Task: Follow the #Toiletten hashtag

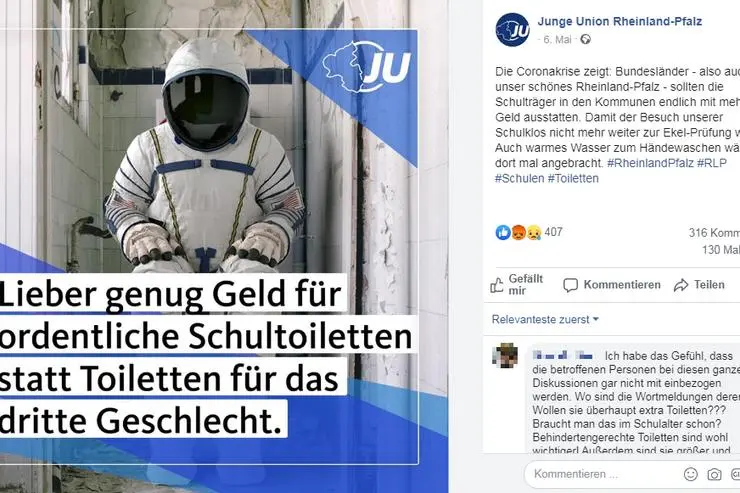Action: (x=573, y=178)
